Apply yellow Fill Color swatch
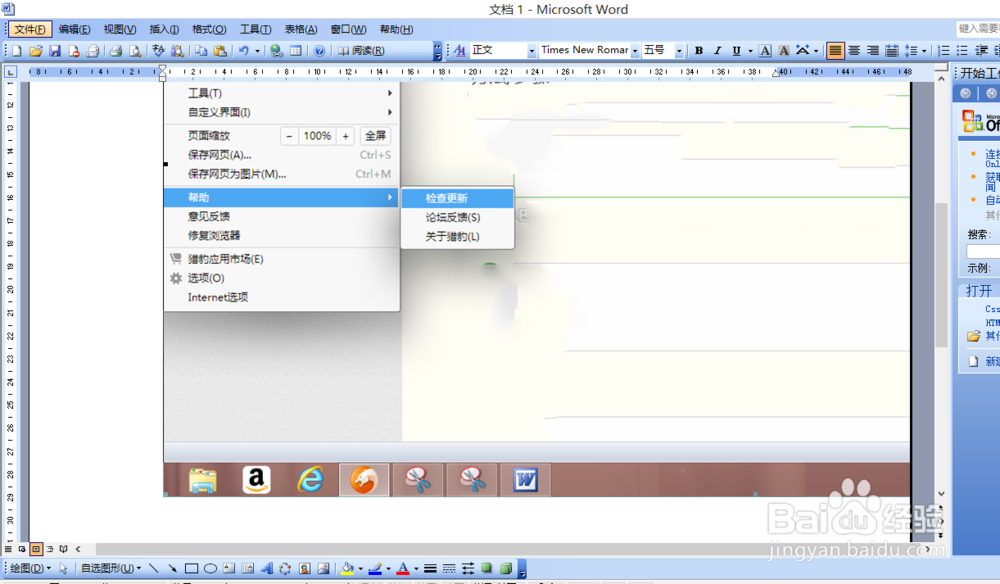The width and height of the screenshot is (1000, 584). (x=347, y=568)
